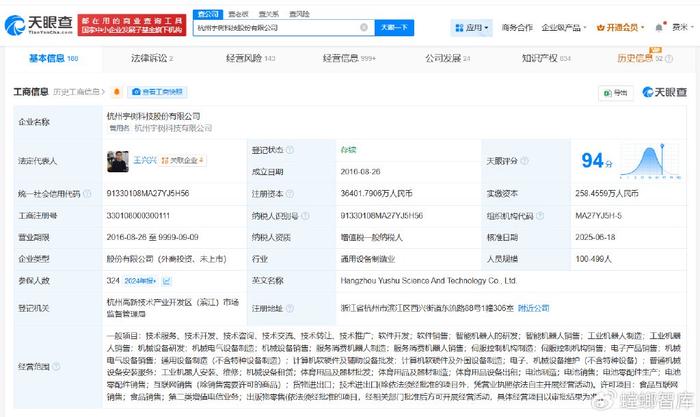Switch to the 法律诉讼 tab

pyautogui.click(x=152, y=58)
